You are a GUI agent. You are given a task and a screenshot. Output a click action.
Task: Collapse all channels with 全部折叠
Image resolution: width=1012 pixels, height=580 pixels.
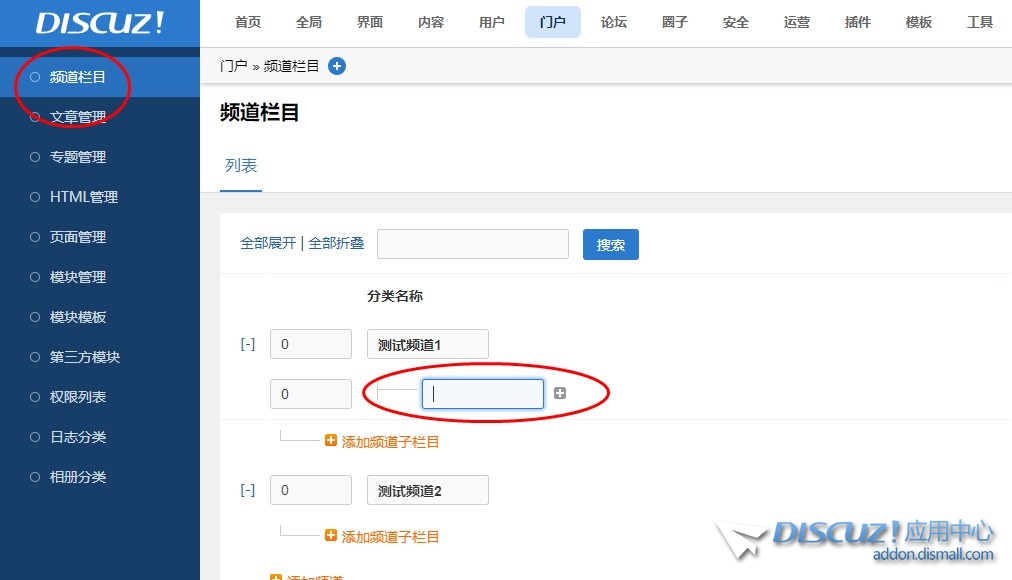pos(336,243)
